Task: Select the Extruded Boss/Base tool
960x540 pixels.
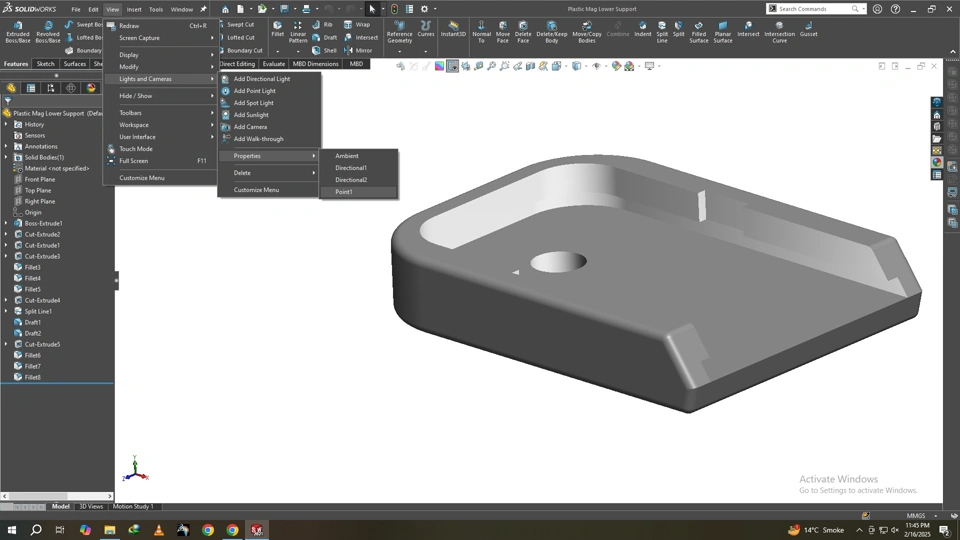Action: 18,30
